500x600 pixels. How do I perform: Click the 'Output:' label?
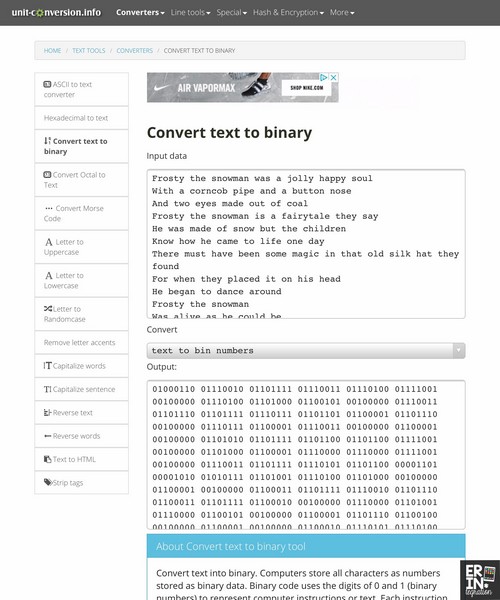162,367
